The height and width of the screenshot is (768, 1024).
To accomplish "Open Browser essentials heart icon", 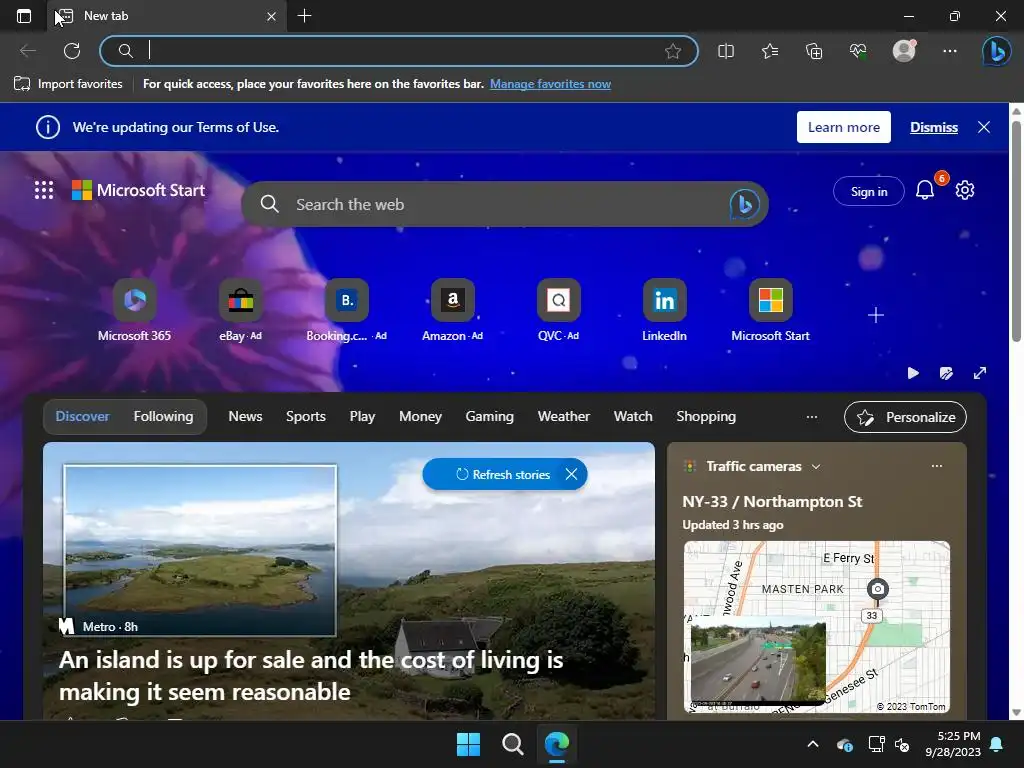I will (858, 51).
